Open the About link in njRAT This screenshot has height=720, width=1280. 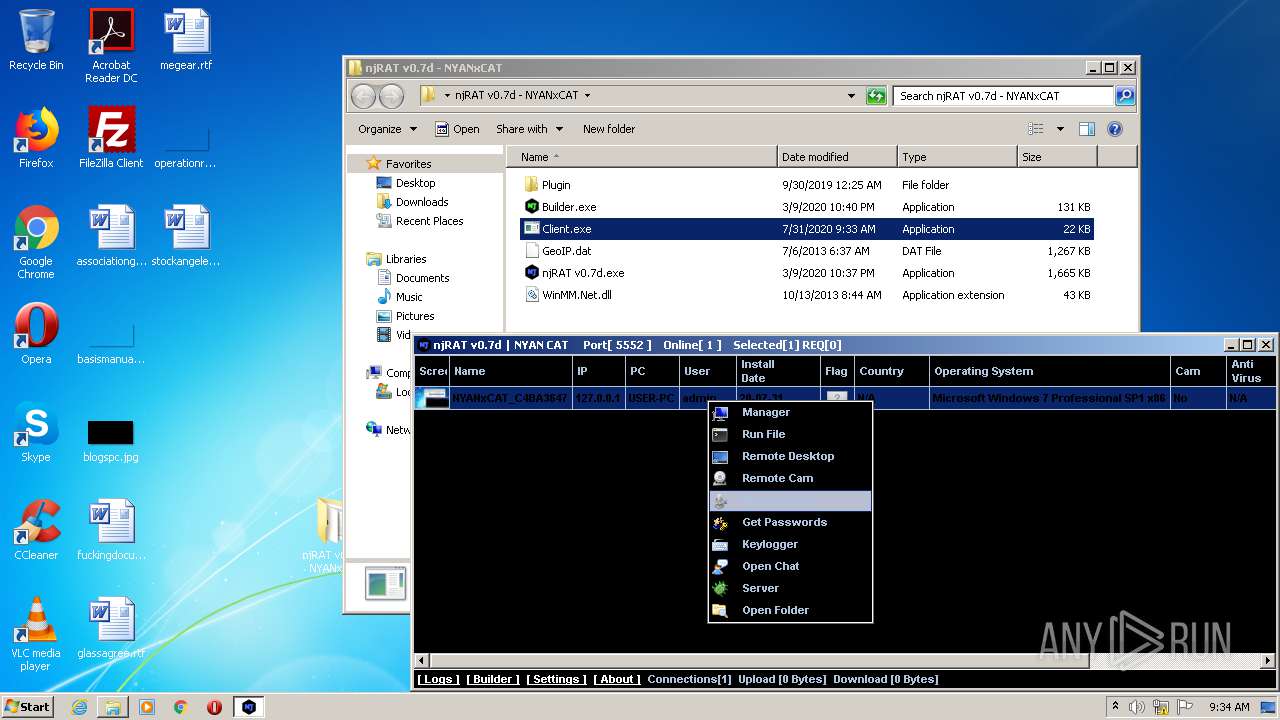click(617, 679)
